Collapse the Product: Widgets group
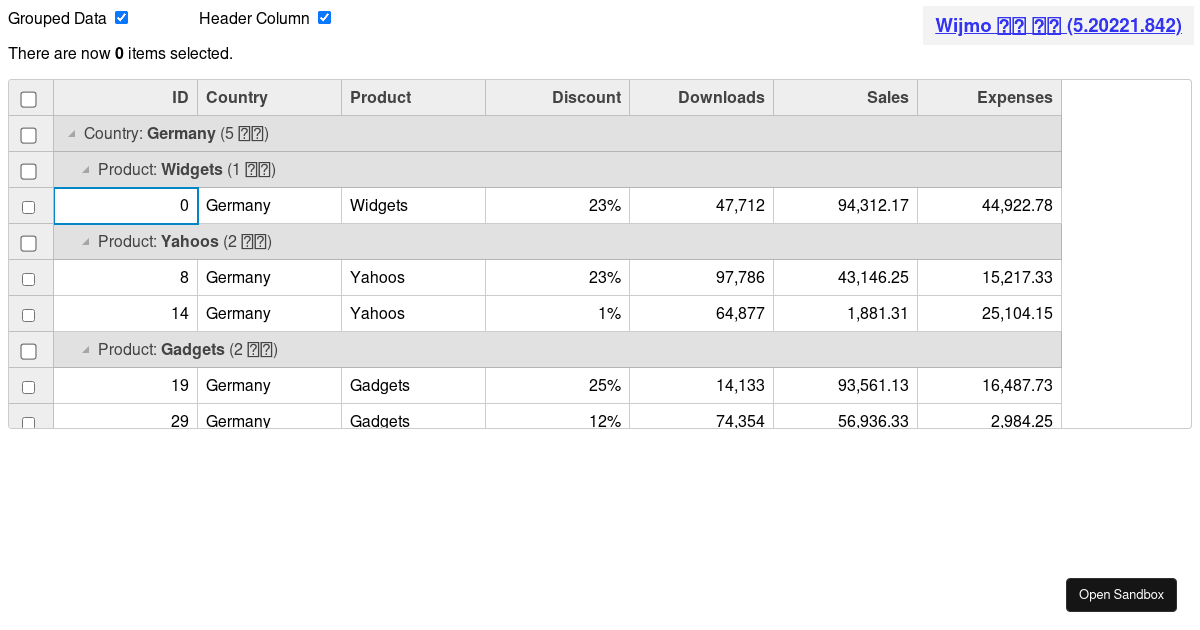 click(85, 170)
